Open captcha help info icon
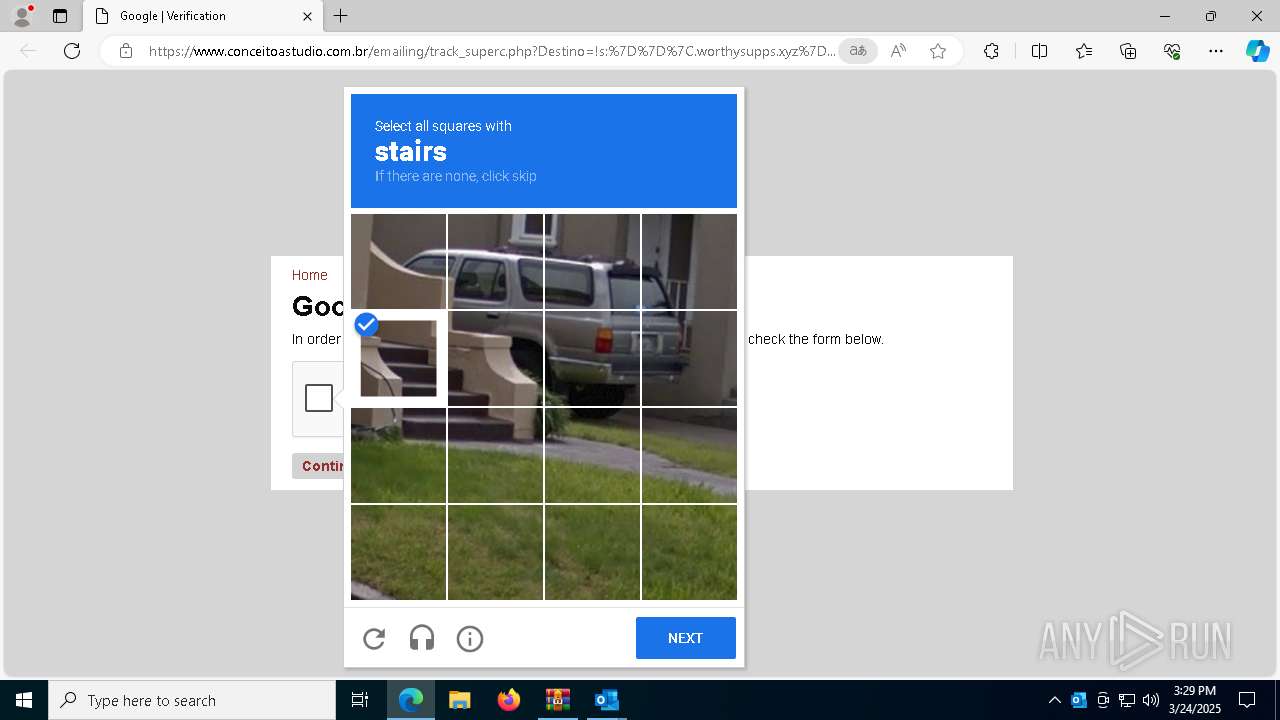This screenshot has width=1280, height=720. click(470, 638)
